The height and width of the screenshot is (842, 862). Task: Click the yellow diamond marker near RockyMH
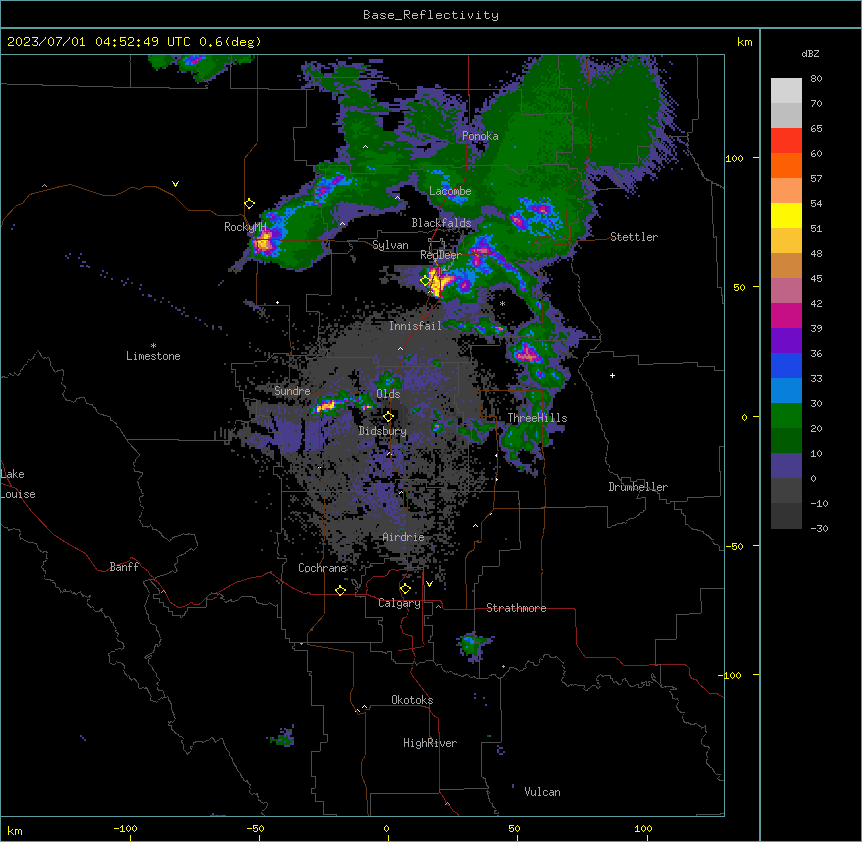click(x=250, y=204)
